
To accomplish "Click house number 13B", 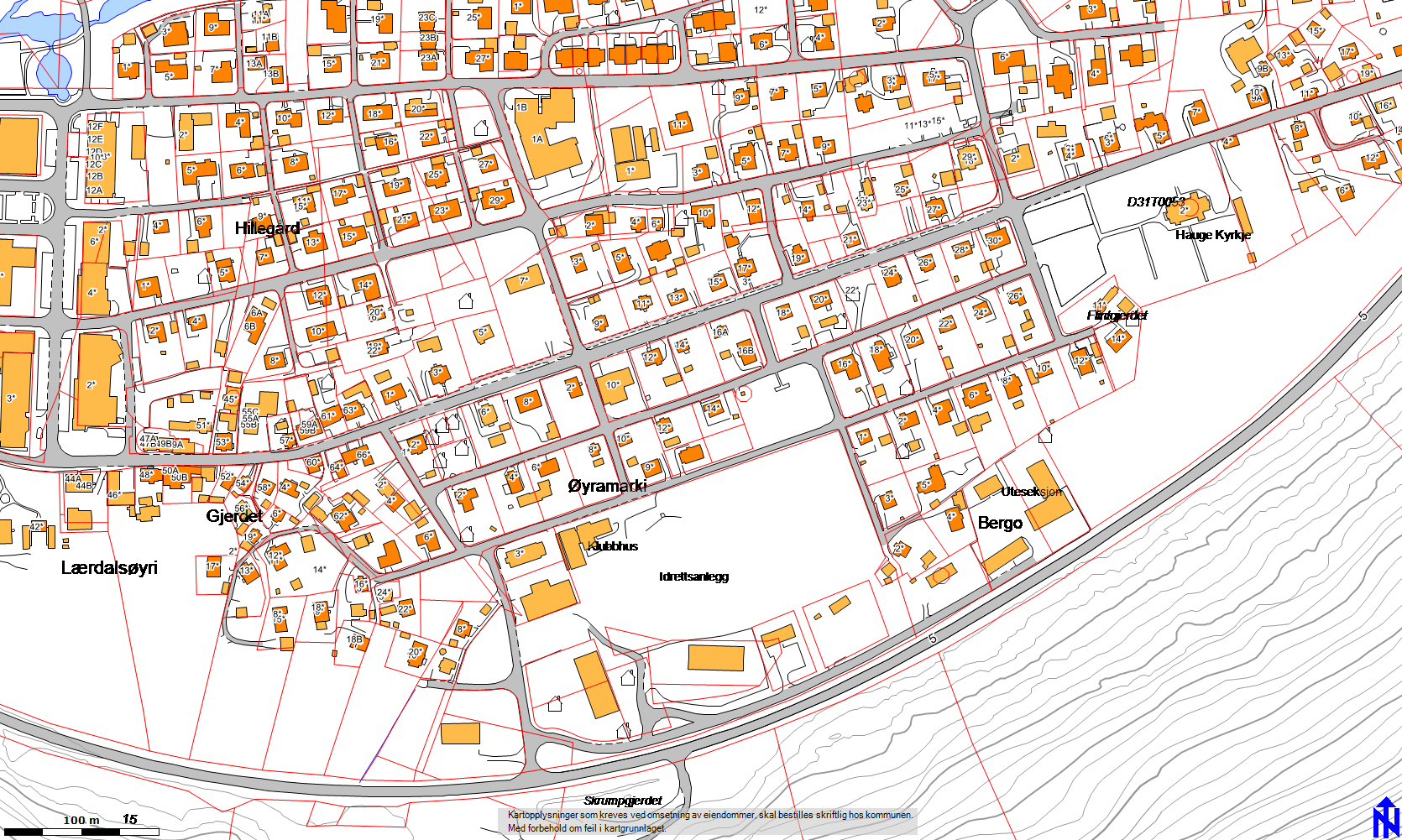I will pos(271,74).
